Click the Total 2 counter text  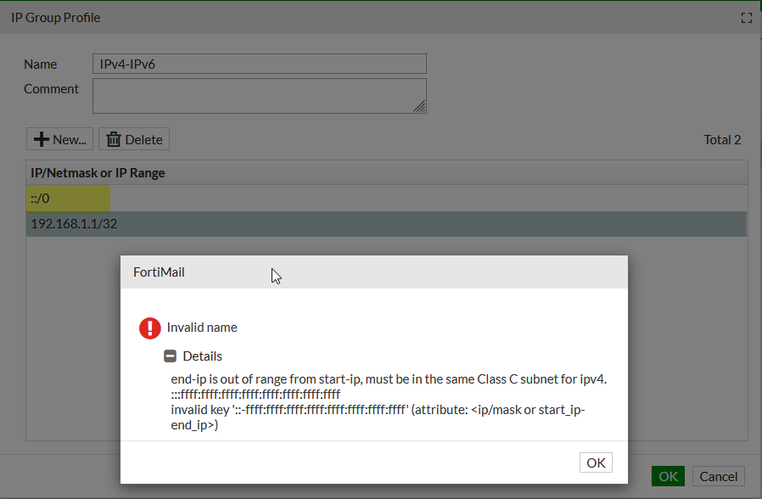[x=722, y=140]
